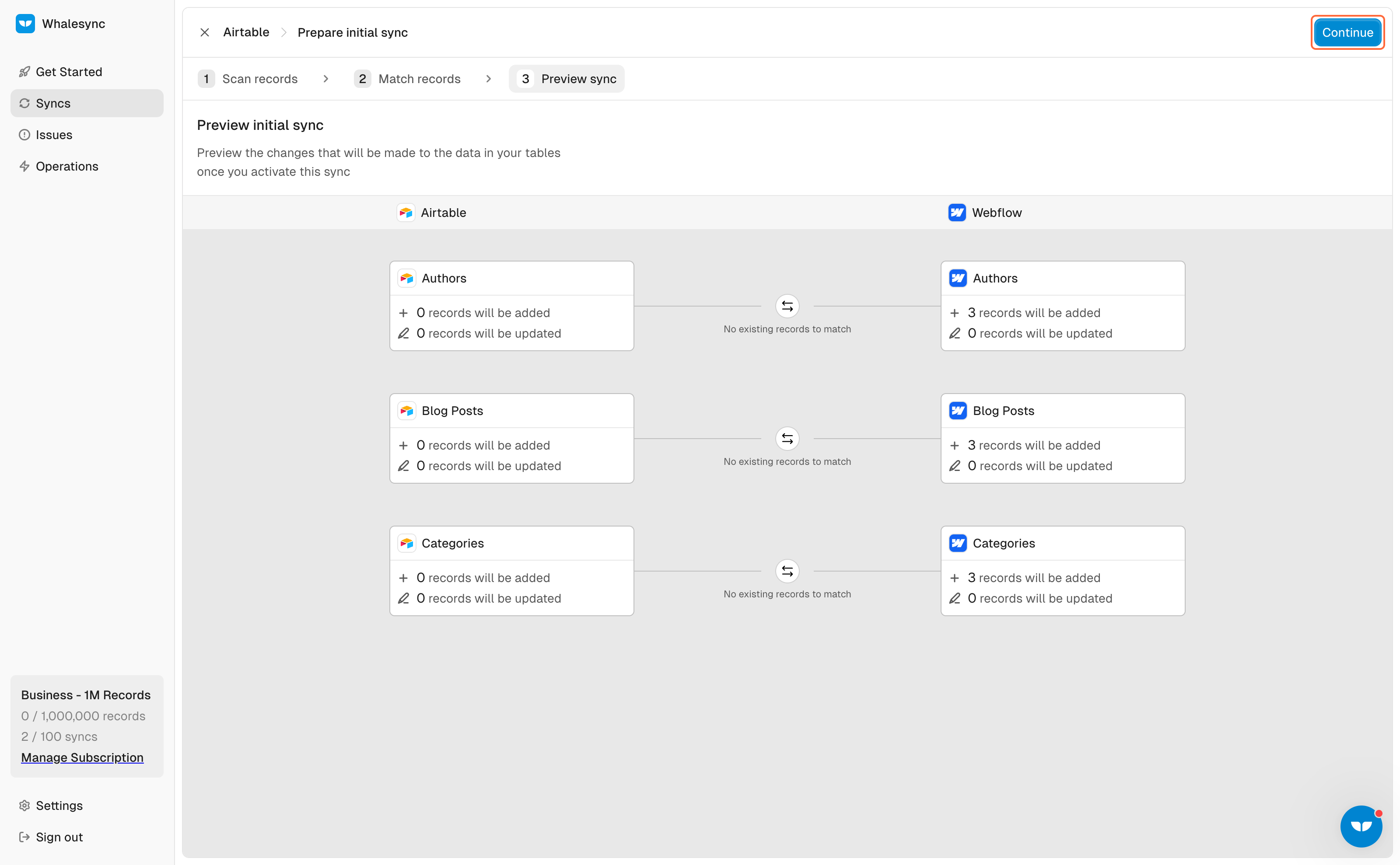This screenshot has width=1400, height=865.
Task: Click the Webflow column header icon
Action: pyautogui.click(x=957, y=212)
